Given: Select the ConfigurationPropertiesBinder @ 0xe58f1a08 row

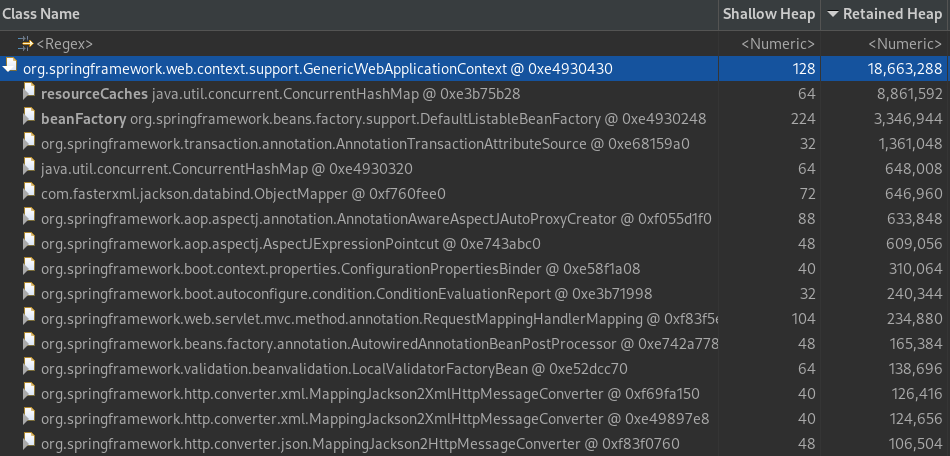Looking at the screenshot, I should (x=475, y=268).
